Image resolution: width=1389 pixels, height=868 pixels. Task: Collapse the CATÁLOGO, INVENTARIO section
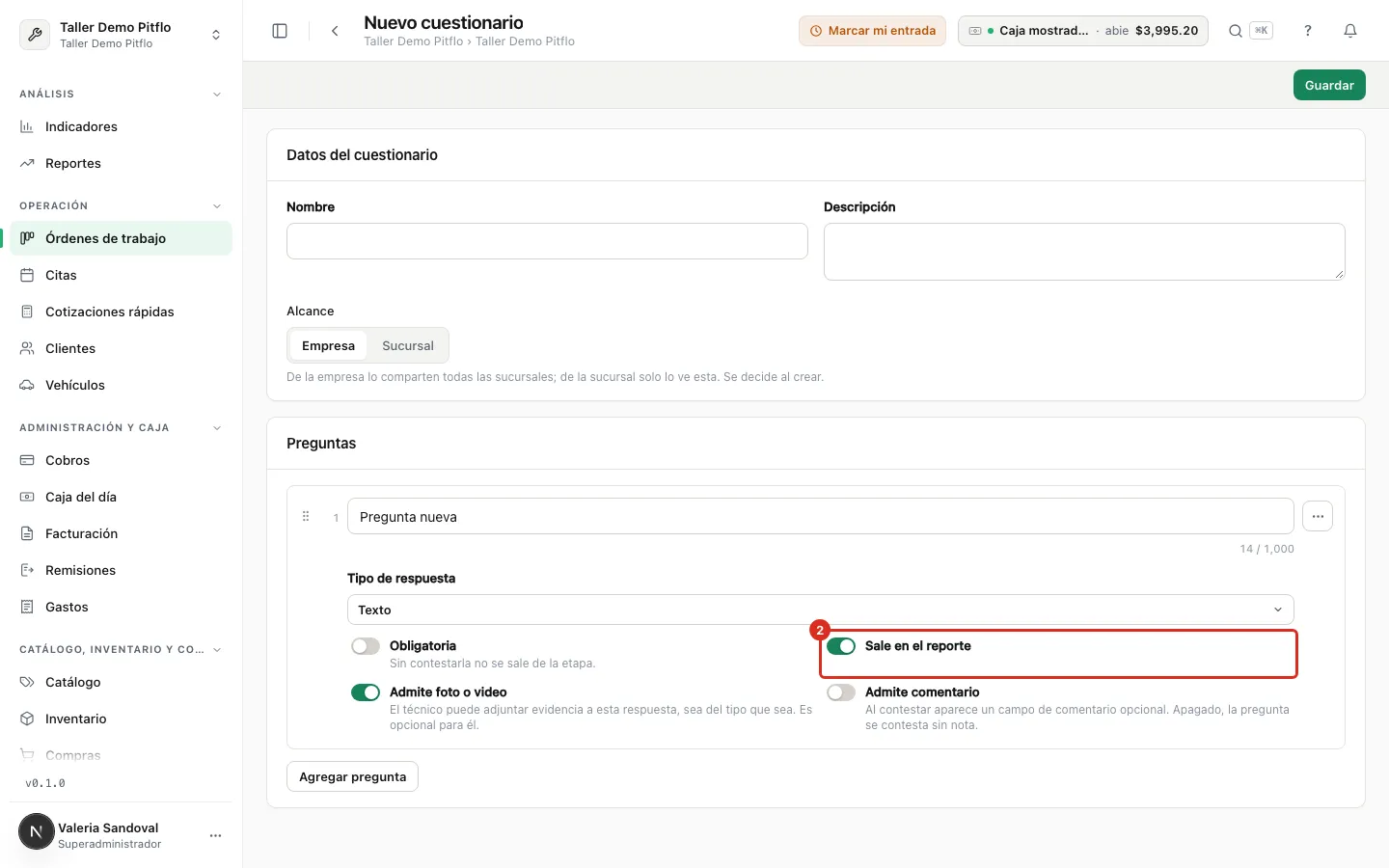217,649
